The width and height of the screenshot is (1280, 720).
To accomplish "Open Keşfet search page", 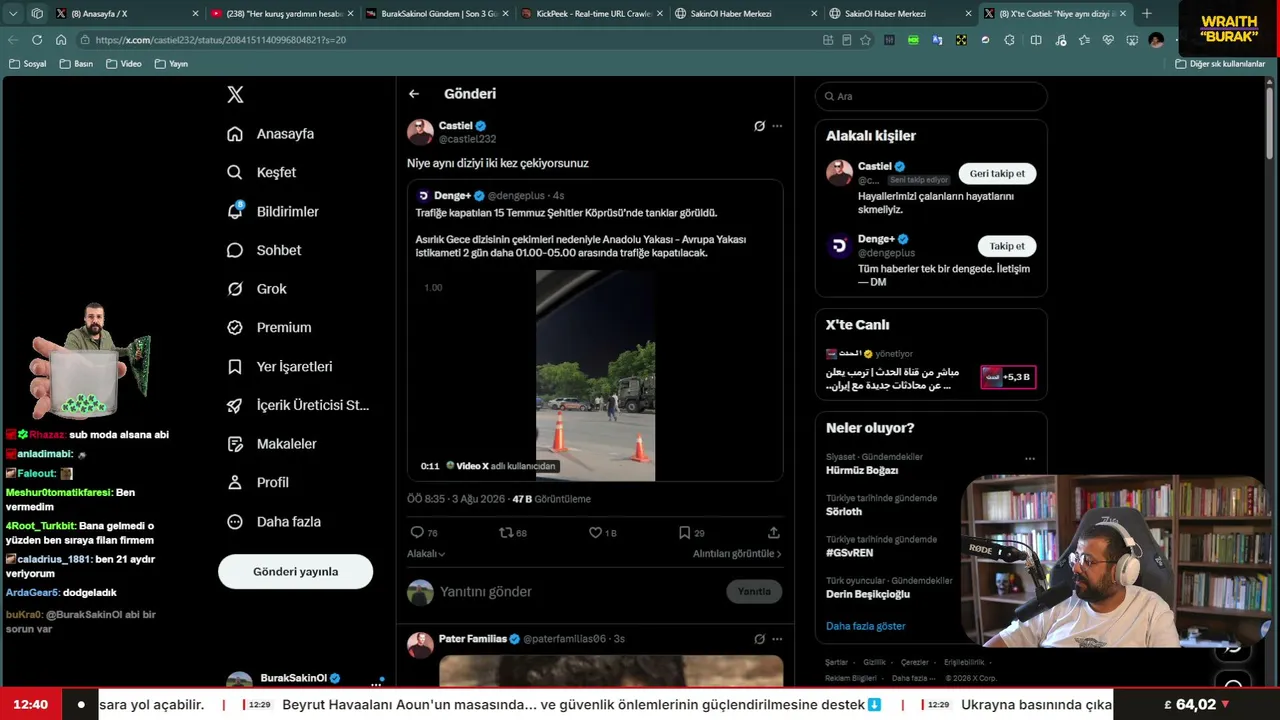I will point(262,172).
